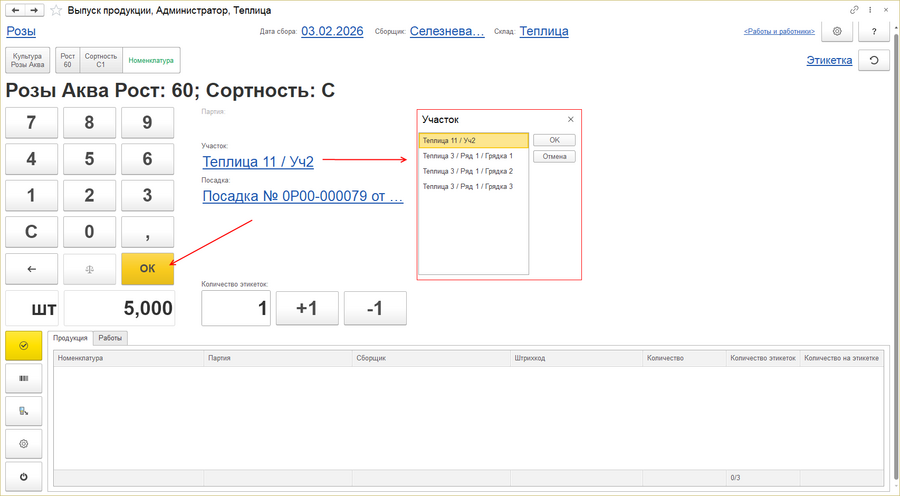This screenshot has height=496, width=900.
Task: Tap keypad digit 7
Action: [32, 122]
